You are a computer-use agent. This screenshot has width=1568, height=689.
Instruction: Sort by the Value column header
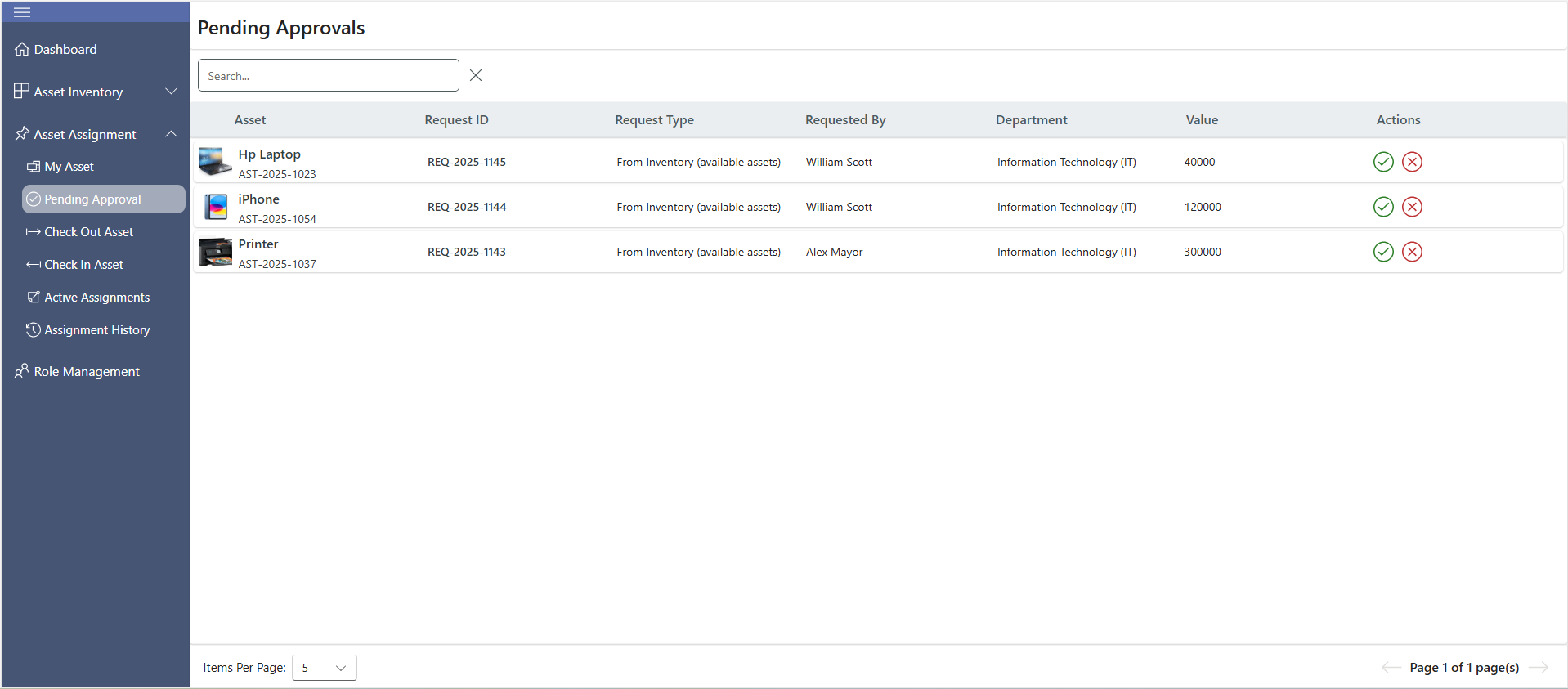click(x=1203, y=120)
